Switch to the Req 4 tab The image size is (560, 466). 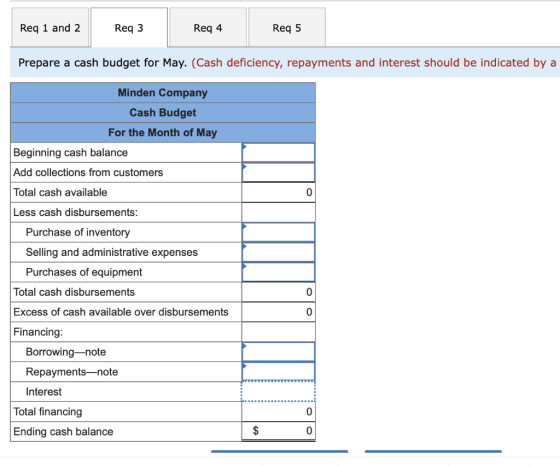point(208,27)
